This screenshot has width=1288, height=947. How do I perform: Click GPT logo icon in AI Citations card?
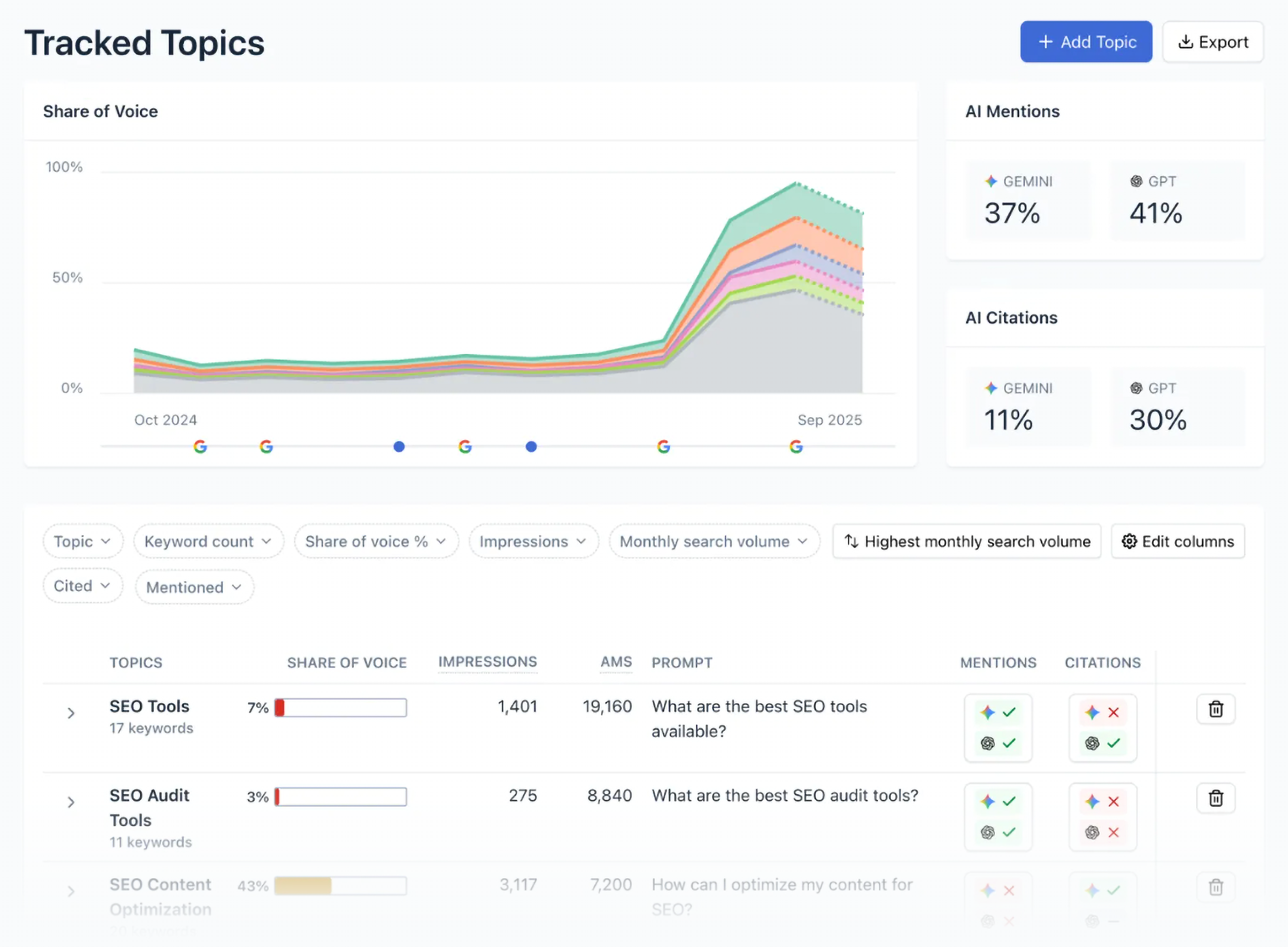(1136, 388)
